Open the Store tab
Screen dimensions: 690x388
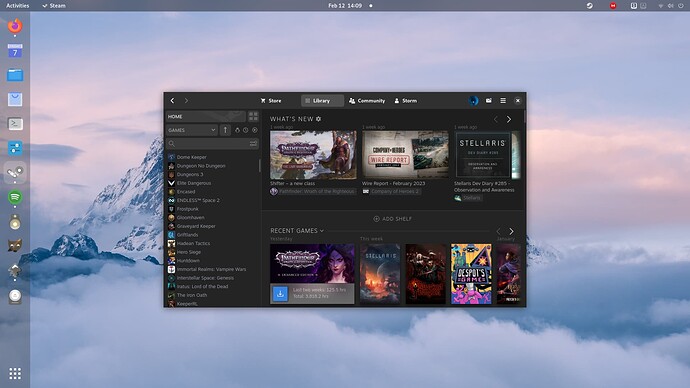click(271, 101)
